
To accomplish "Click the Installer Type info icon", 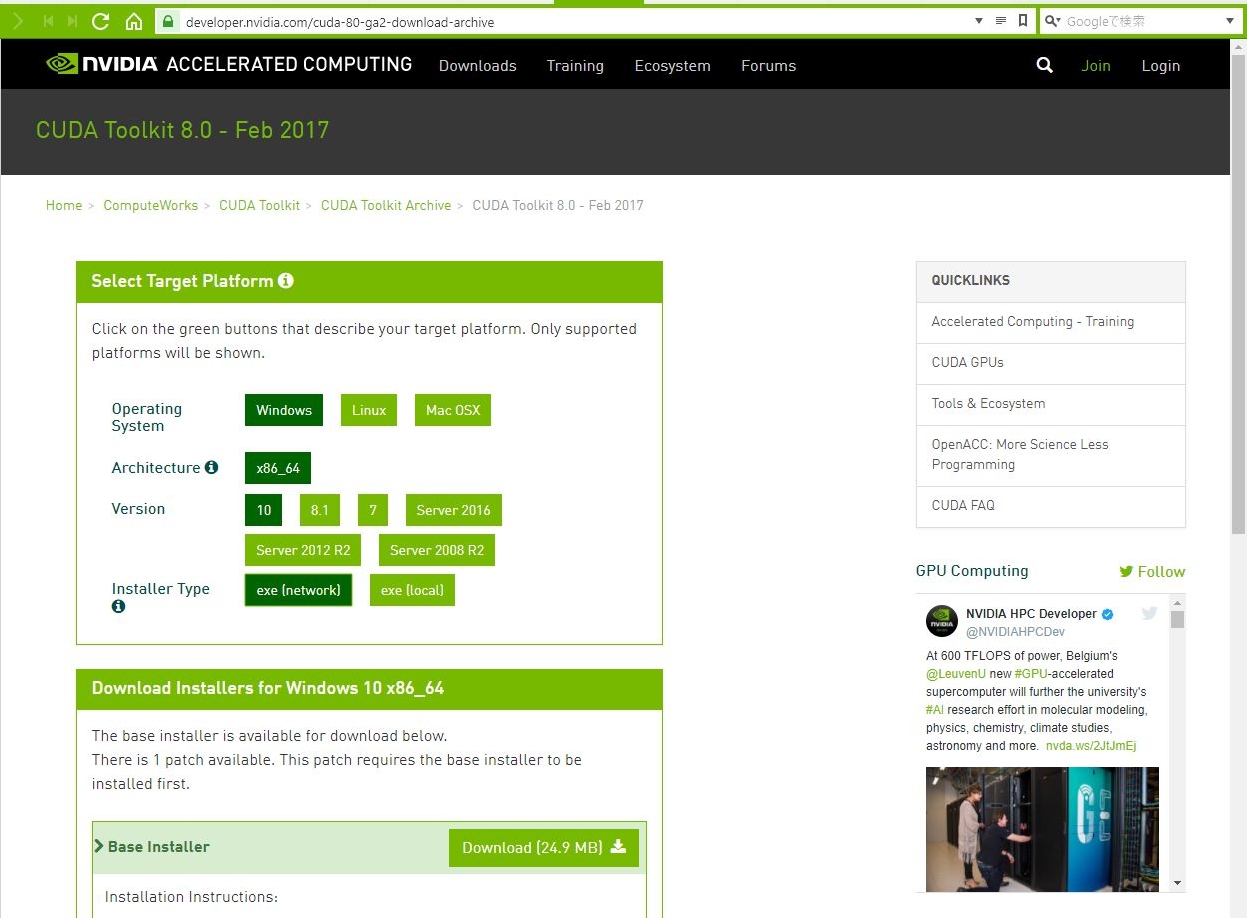I will click(x=118, y=606).
